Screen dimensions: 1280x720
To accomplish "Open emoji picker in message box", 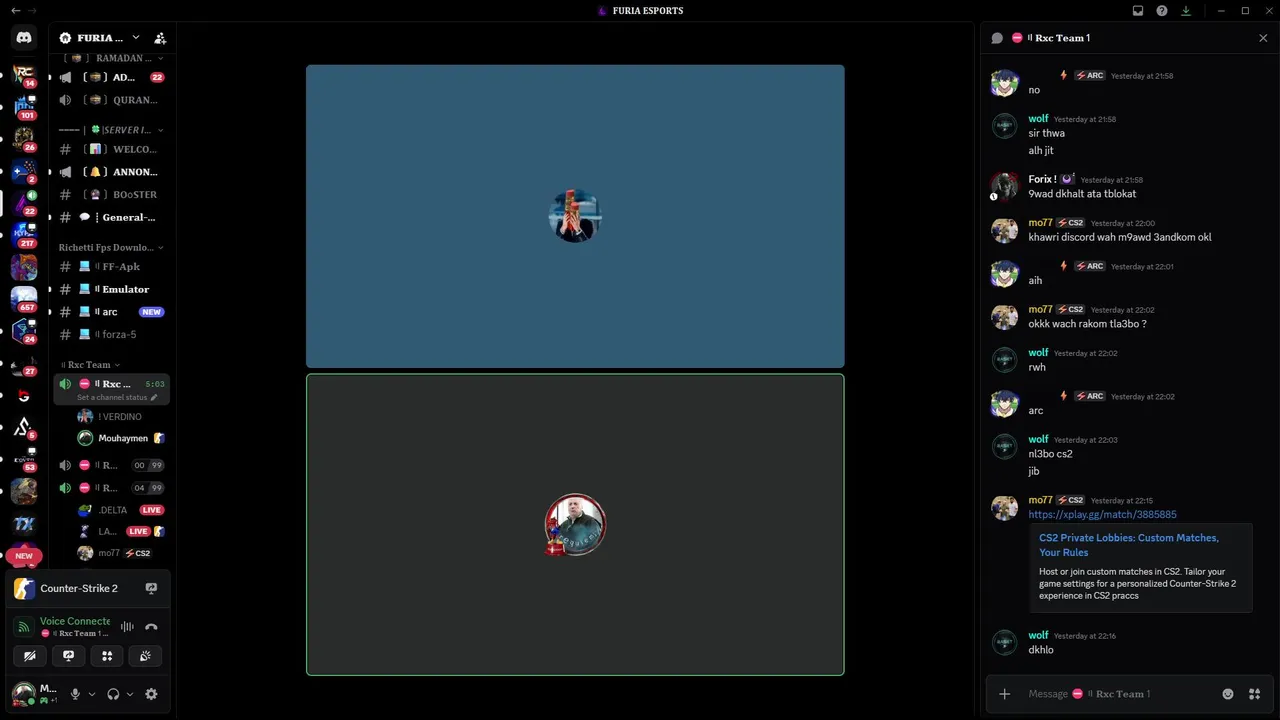I will pyautogui.click(x=1228, y=694).
